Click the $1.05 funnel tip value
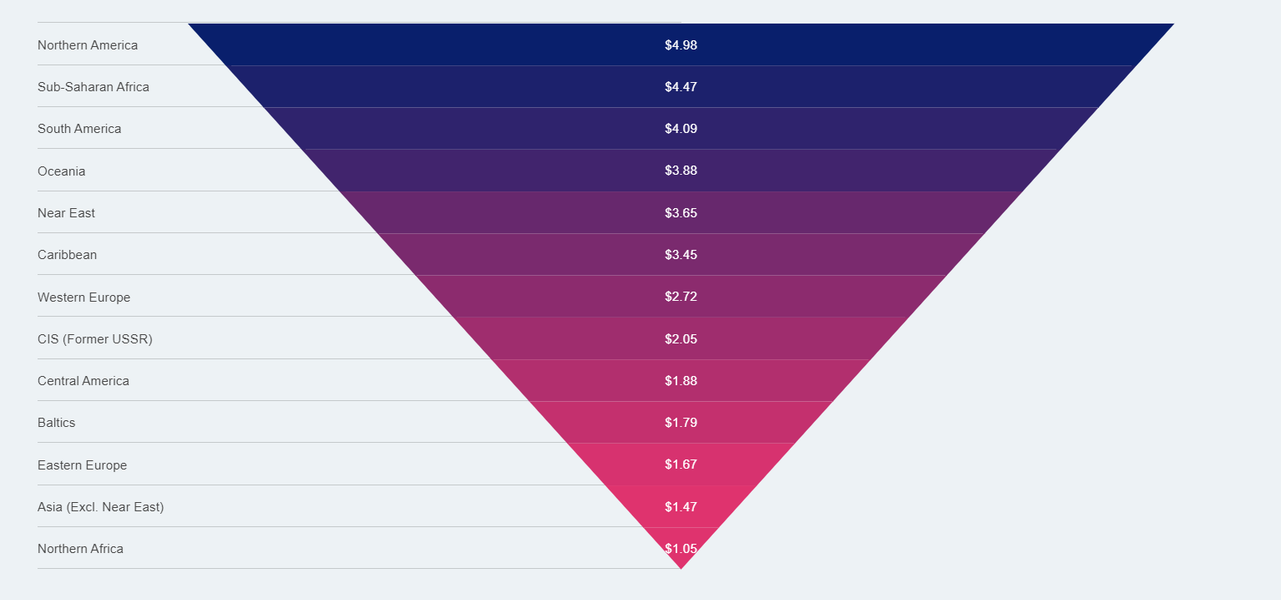 click(x=681, y=548)
